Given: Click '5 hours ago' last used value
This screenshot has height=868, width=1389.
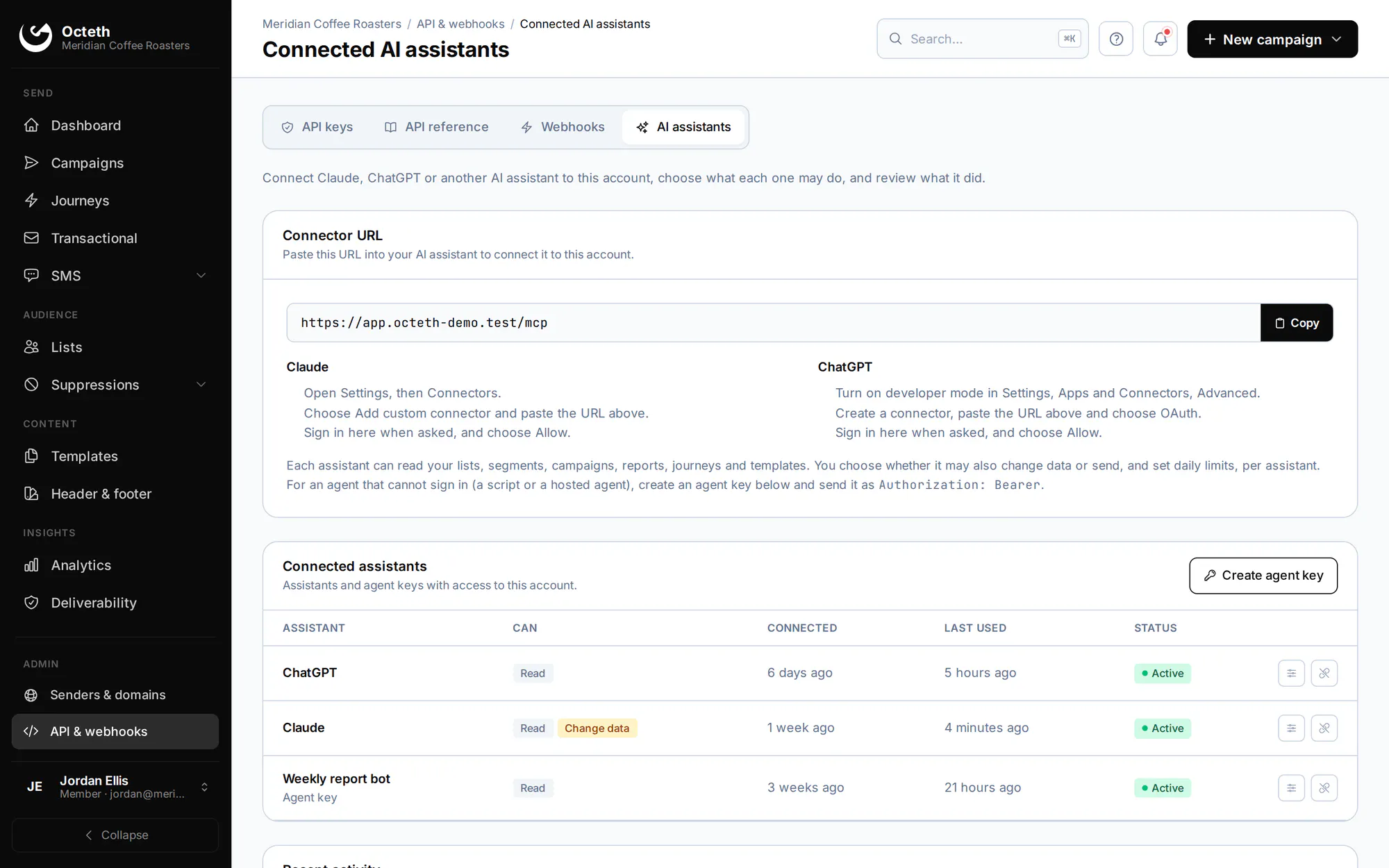Looking at the screenshot, I should (980, 673).
